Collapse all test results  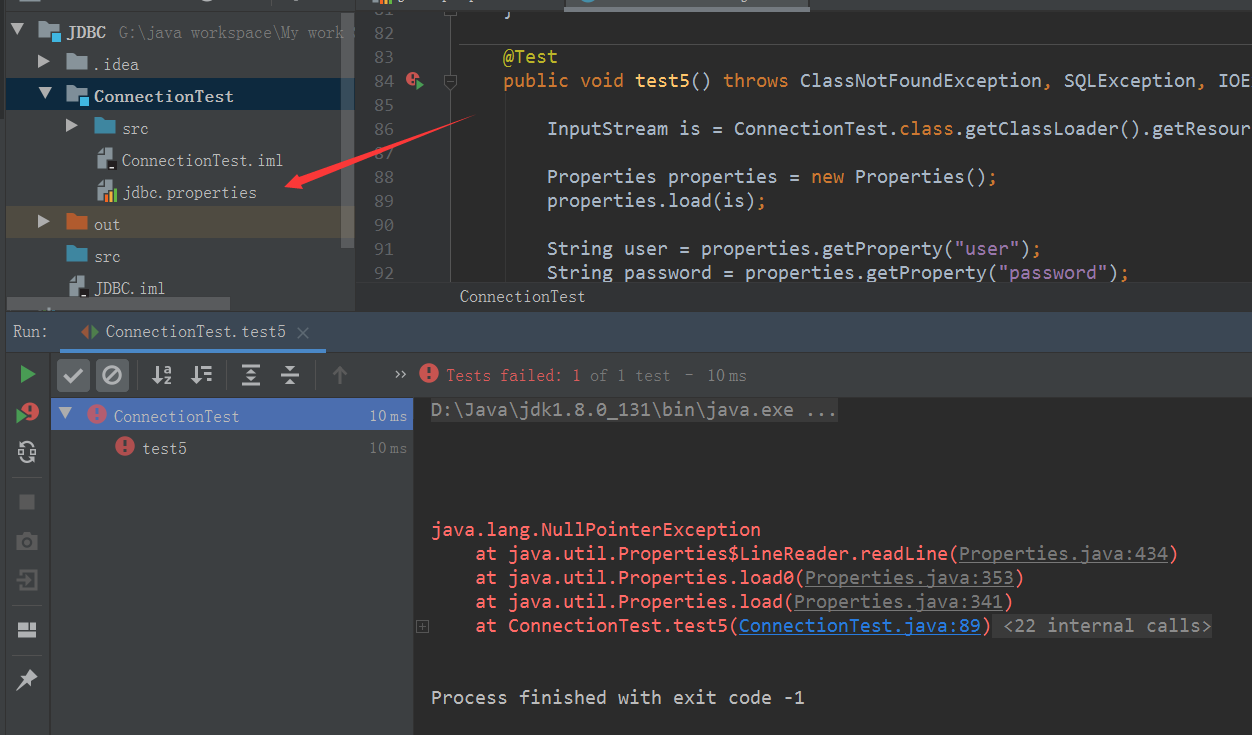click(x=290, y=375)
